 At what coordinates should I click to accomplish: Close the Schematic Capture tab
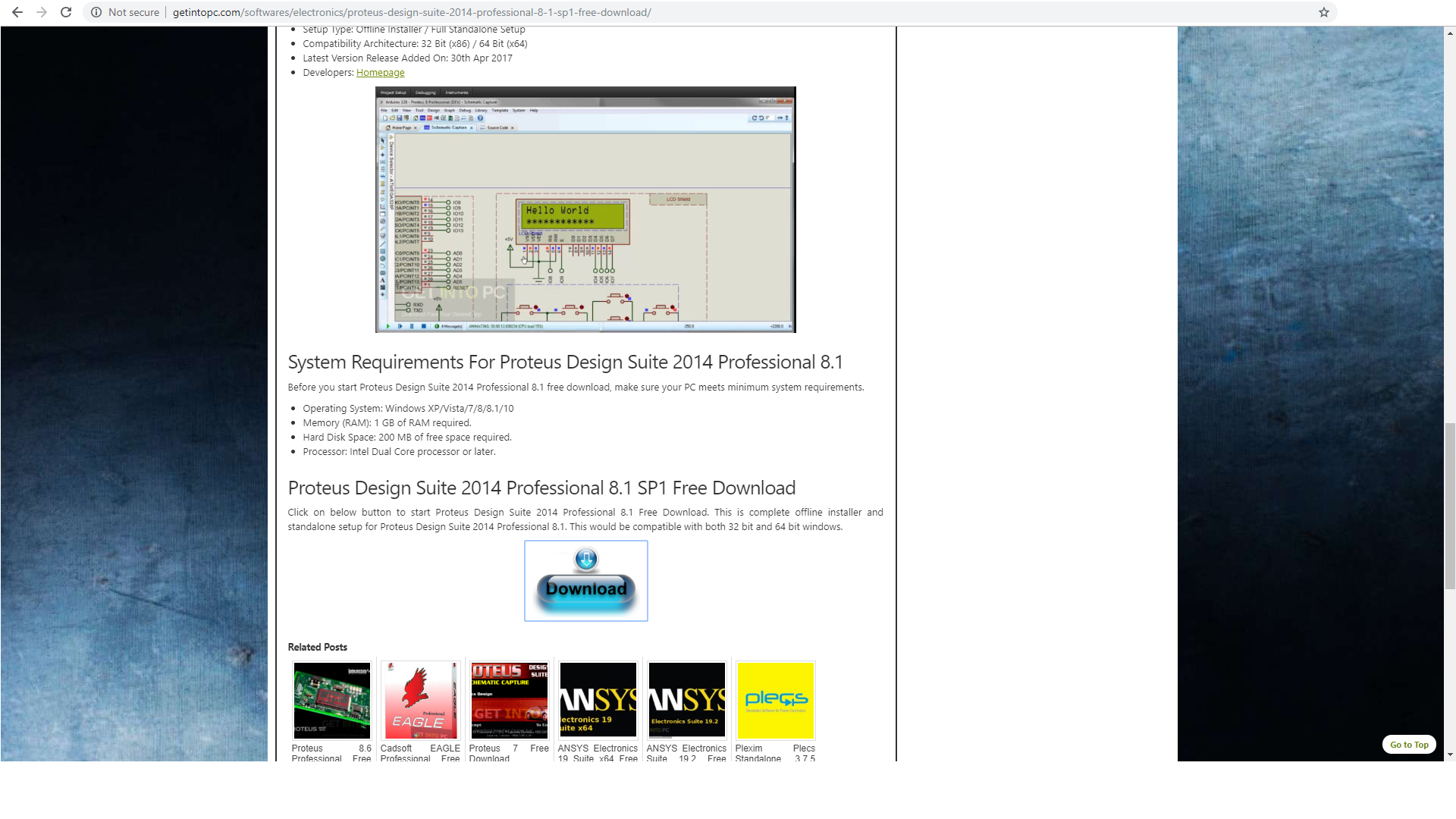[x=472, y=127]
